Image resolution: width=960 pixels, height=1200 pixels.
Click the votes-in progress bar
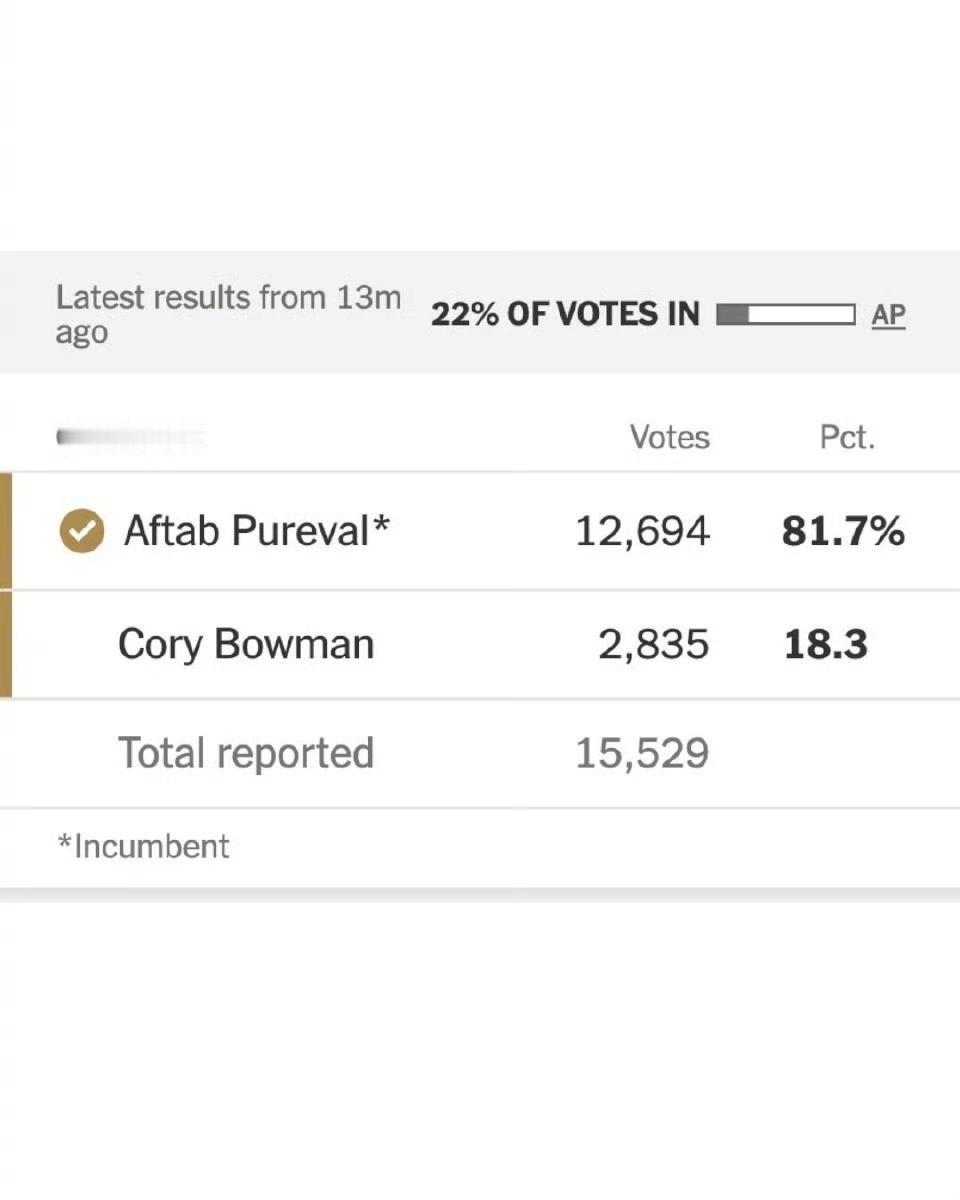(785, 315)
